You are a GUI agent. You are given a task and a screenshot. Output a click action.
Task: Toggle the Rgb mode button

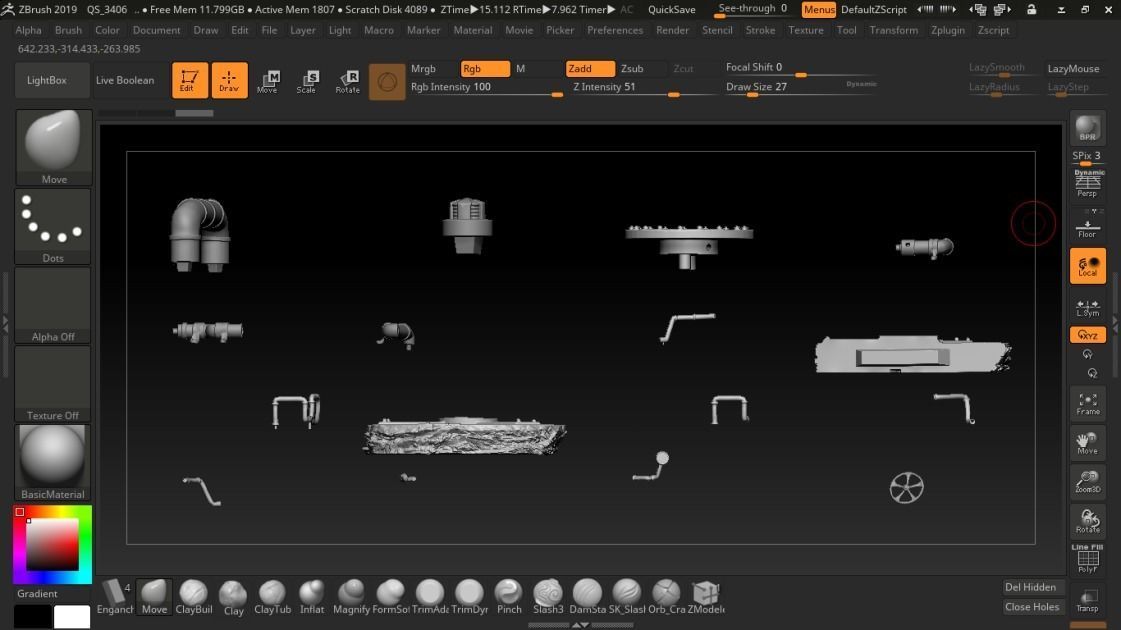485,69
